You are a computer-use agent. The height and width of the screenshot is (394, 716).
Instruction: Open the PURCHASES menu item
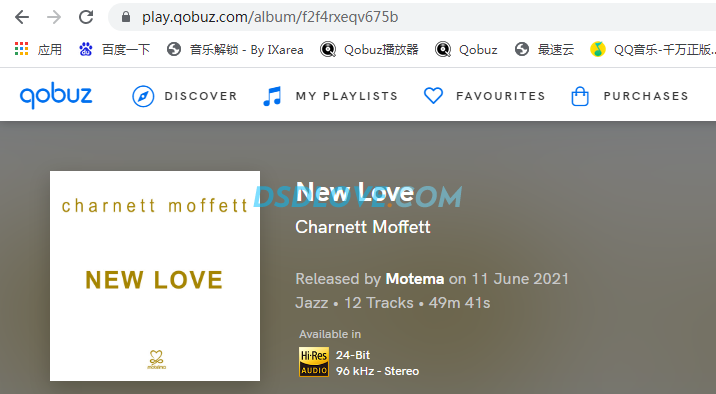coord(646,96)
